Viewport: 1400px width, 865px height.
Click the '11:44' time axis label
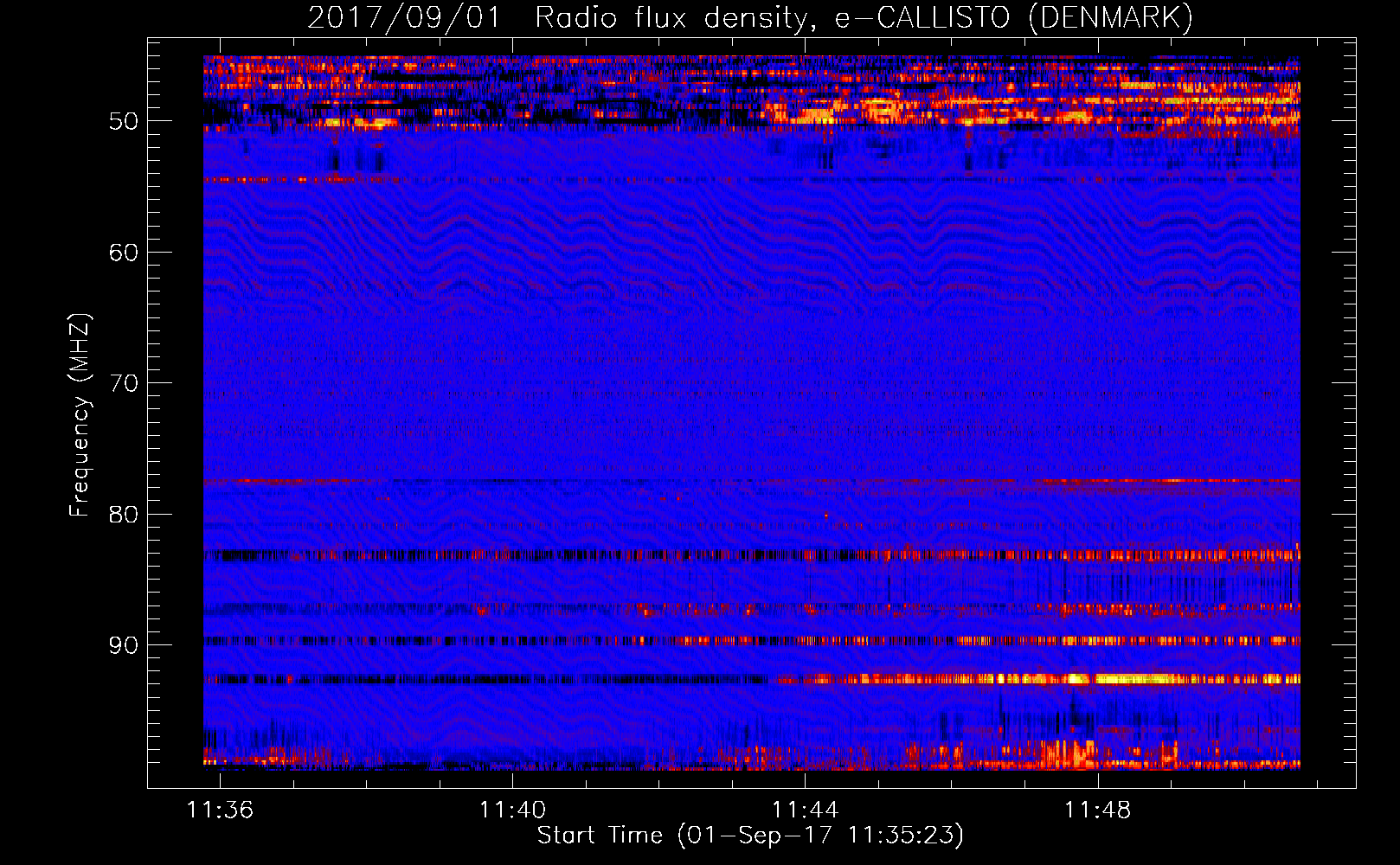click(x=805, y=810)
